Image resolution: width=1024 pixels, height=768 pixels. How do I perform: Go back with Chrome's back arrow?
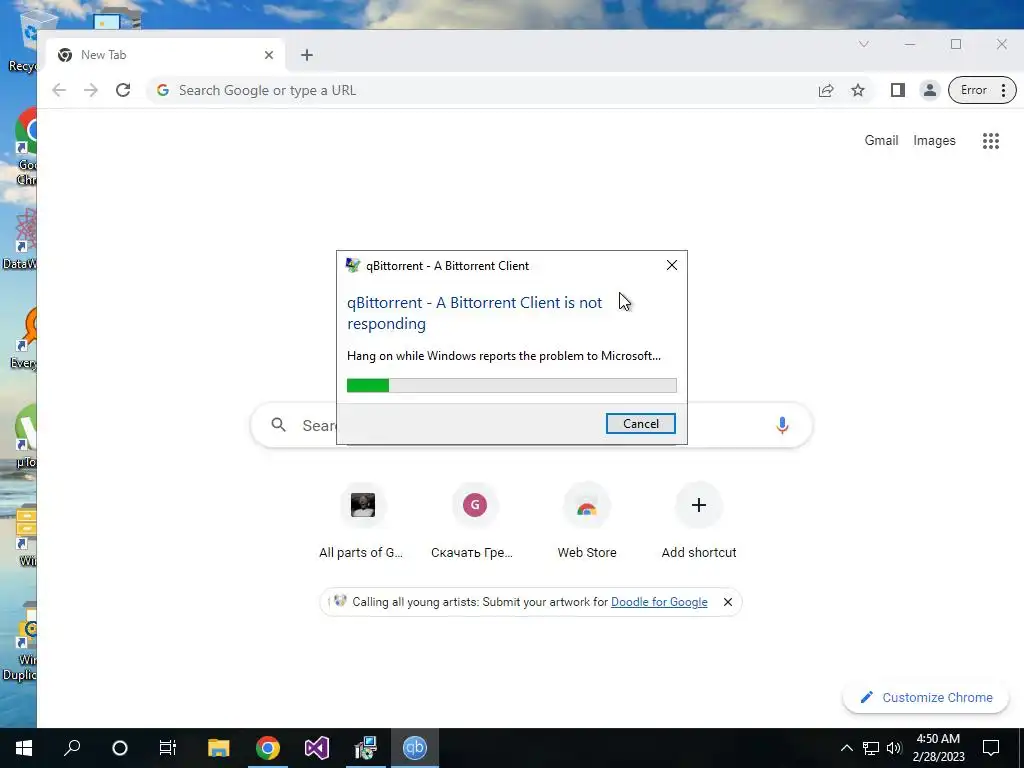pyautogui.click(x=59, y=90)
